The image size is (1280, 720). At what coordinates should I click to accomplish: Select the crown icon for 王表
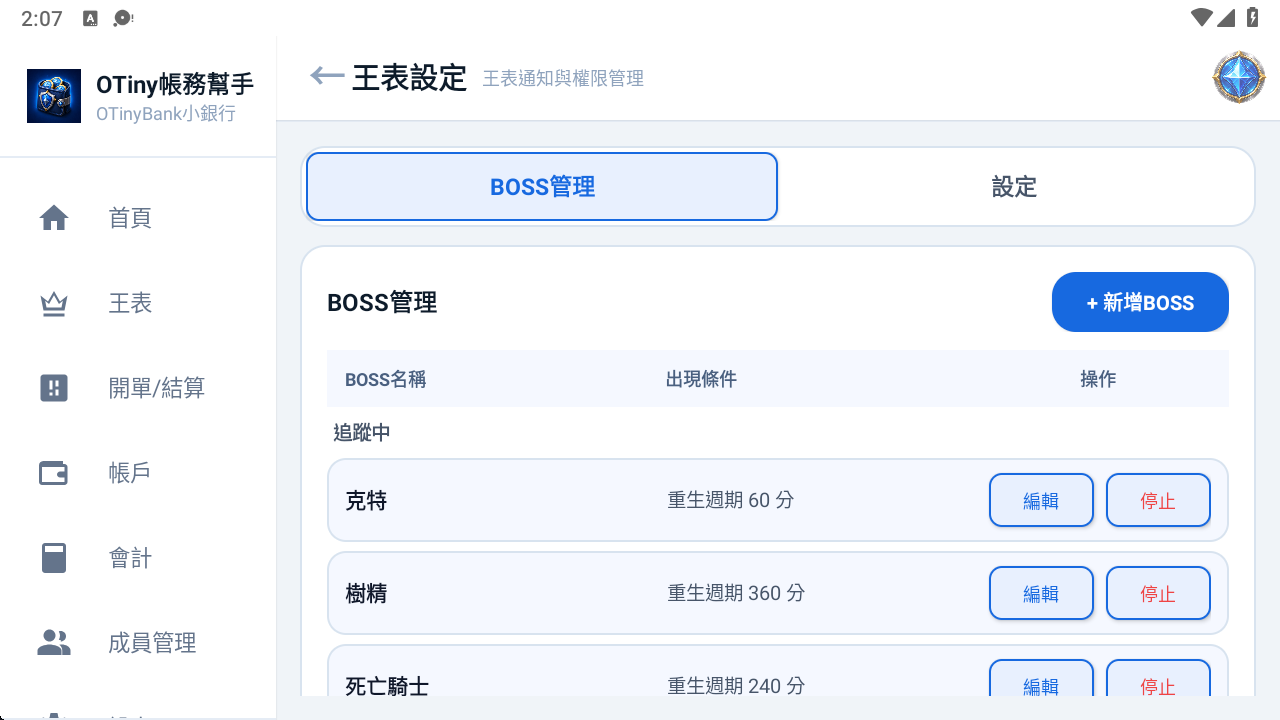[54, 303]
